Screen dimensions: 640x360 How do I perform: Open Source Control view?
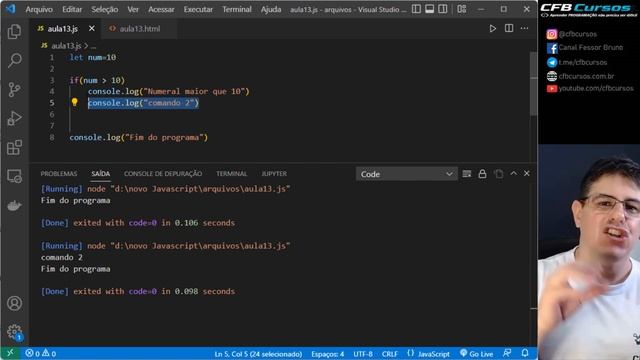[14, 89]
